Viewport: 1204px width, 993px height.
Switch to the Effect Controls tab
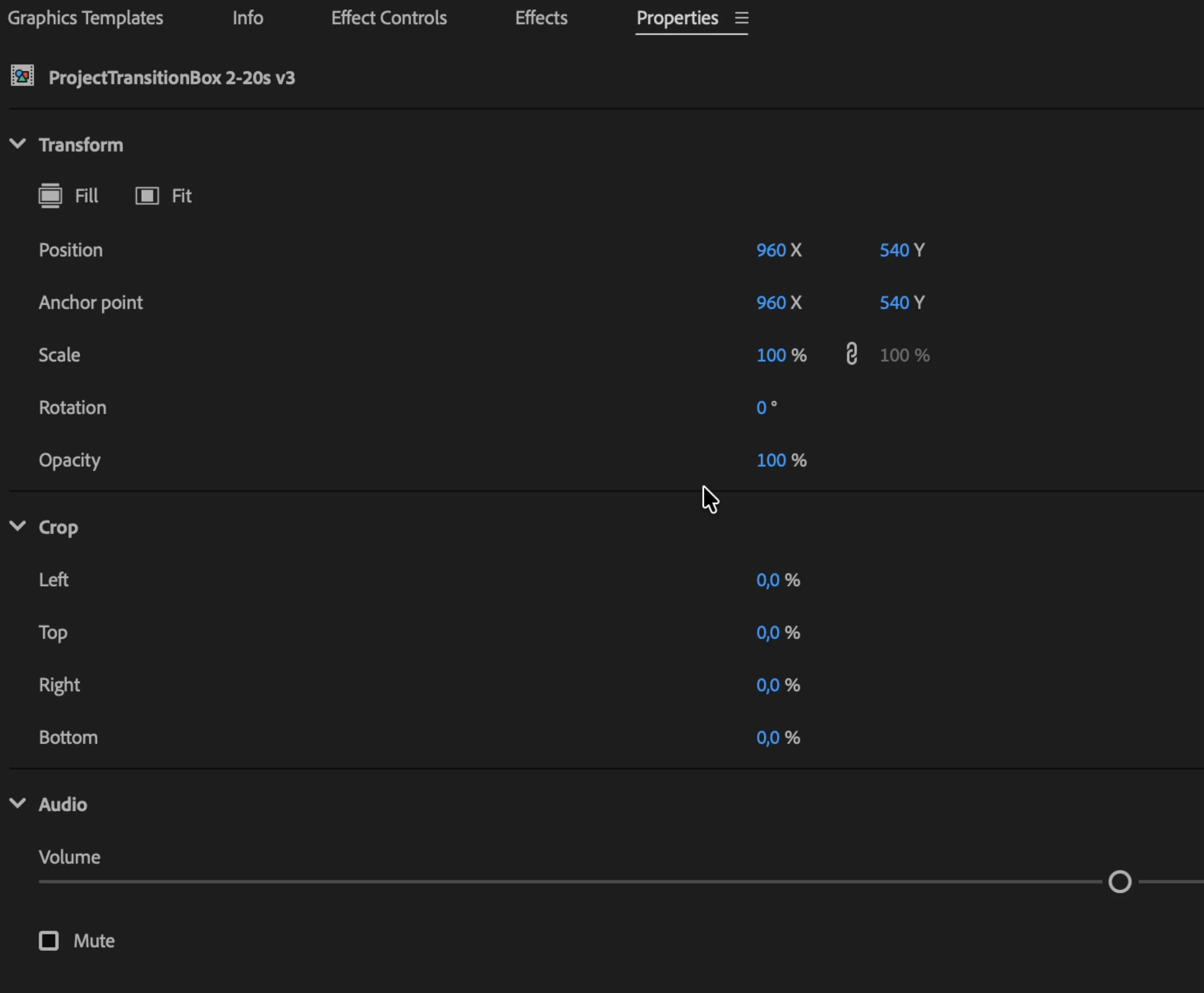388,18
